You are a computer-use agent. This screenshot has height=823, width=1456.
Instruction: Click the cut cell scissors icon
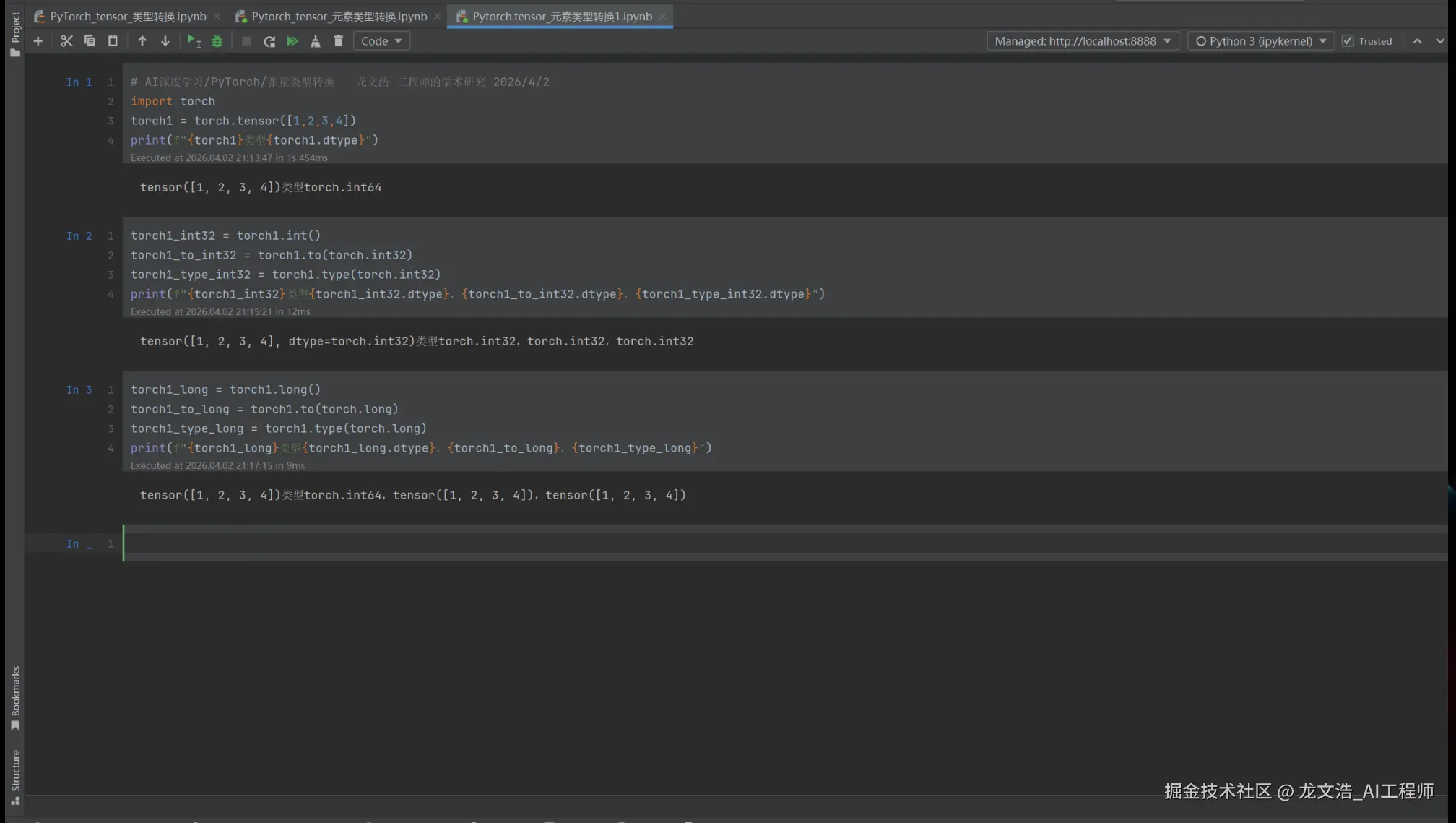(x=66, y=41)
